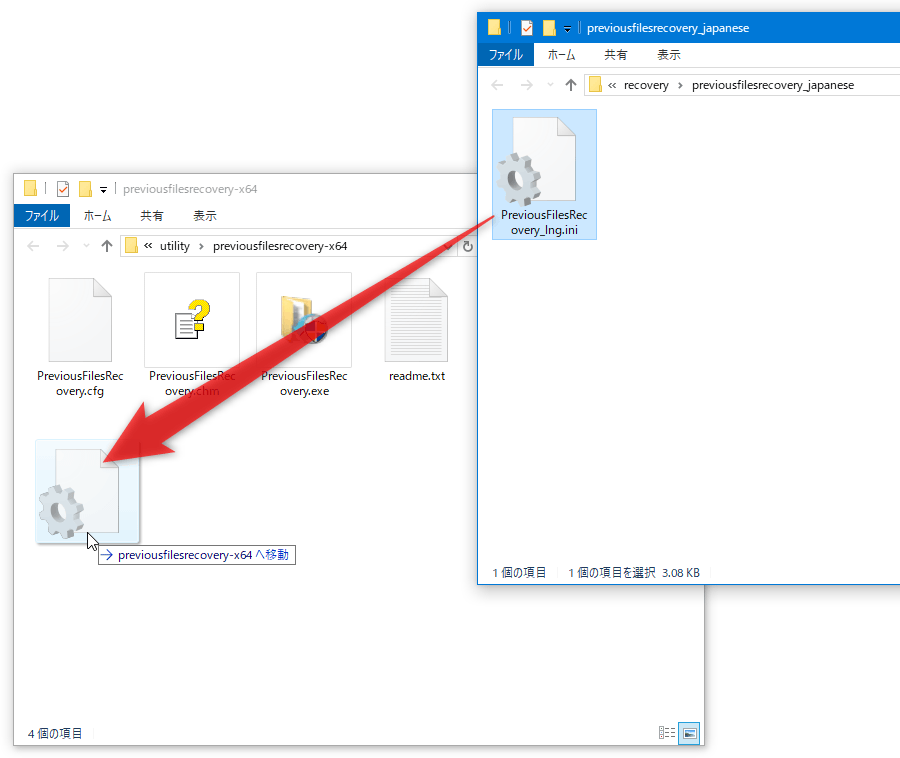
Task: Click 4 個の項目 status text
Action: (55, 733)
